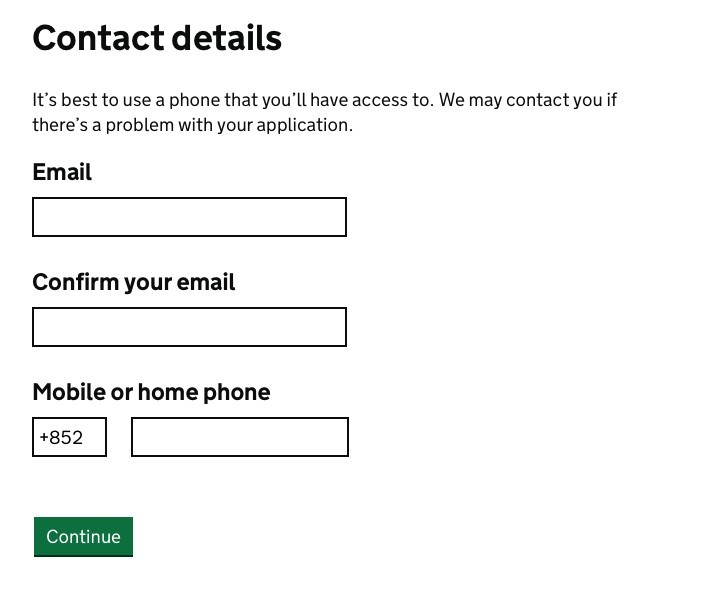Click the text 'We may contact you if'

tap(529, 100)
